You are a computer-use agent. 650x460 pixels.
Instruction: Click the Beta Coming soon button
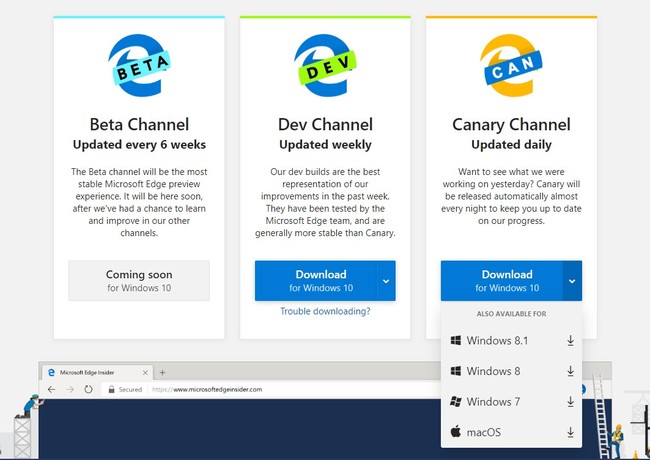tap(139, 281)
